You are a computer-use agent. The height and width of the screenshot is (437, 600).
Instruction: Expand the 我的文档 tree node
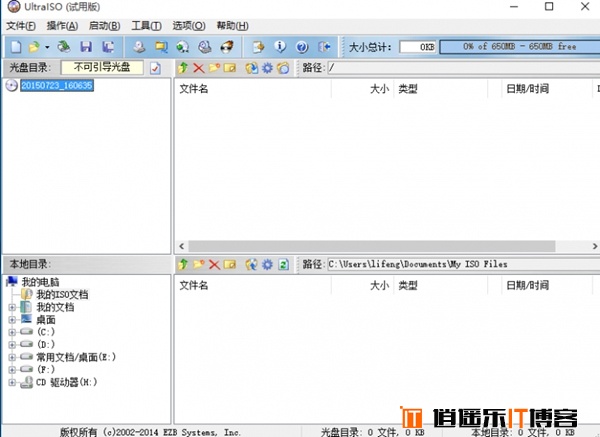point(12,307)
